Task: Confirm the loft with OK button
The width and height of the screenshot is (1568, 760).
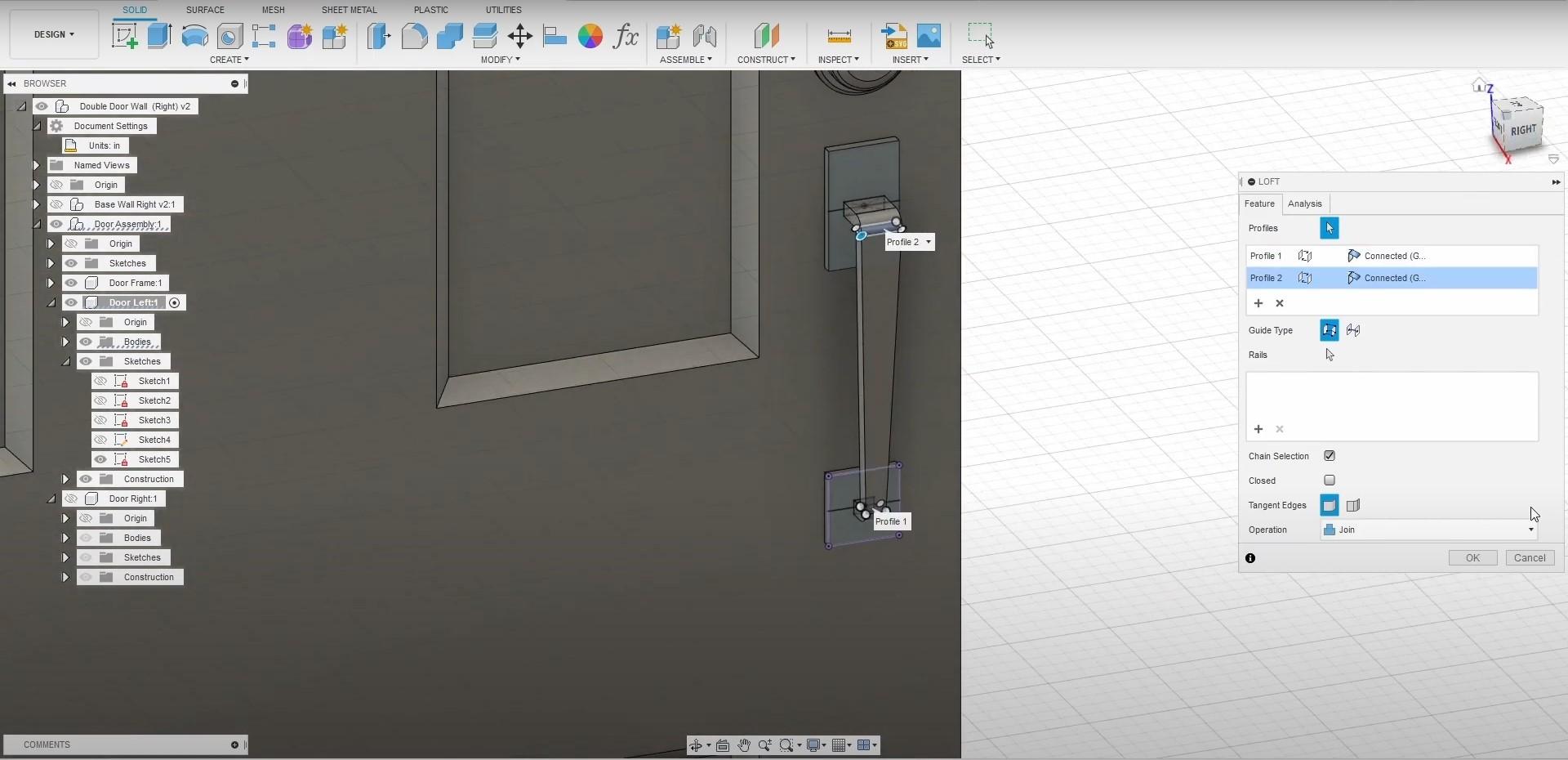Action: pos(1472,558)
